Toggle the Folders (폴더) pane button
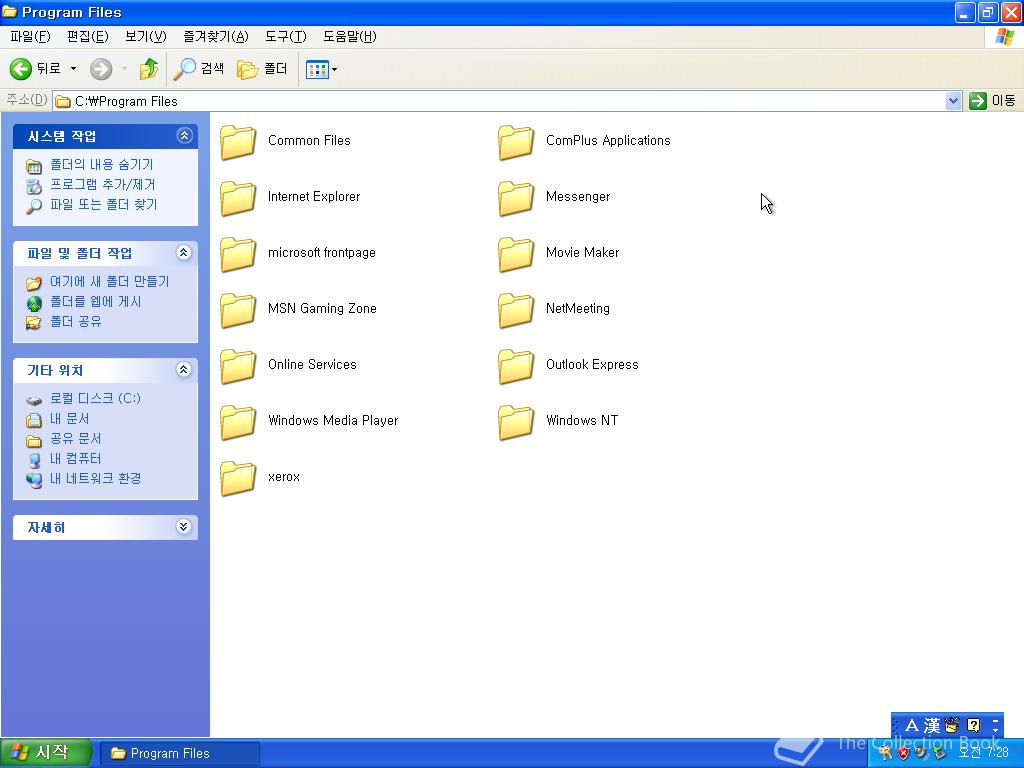The height and width of the screenshot is (768, 1024). (x=262, y=69)
